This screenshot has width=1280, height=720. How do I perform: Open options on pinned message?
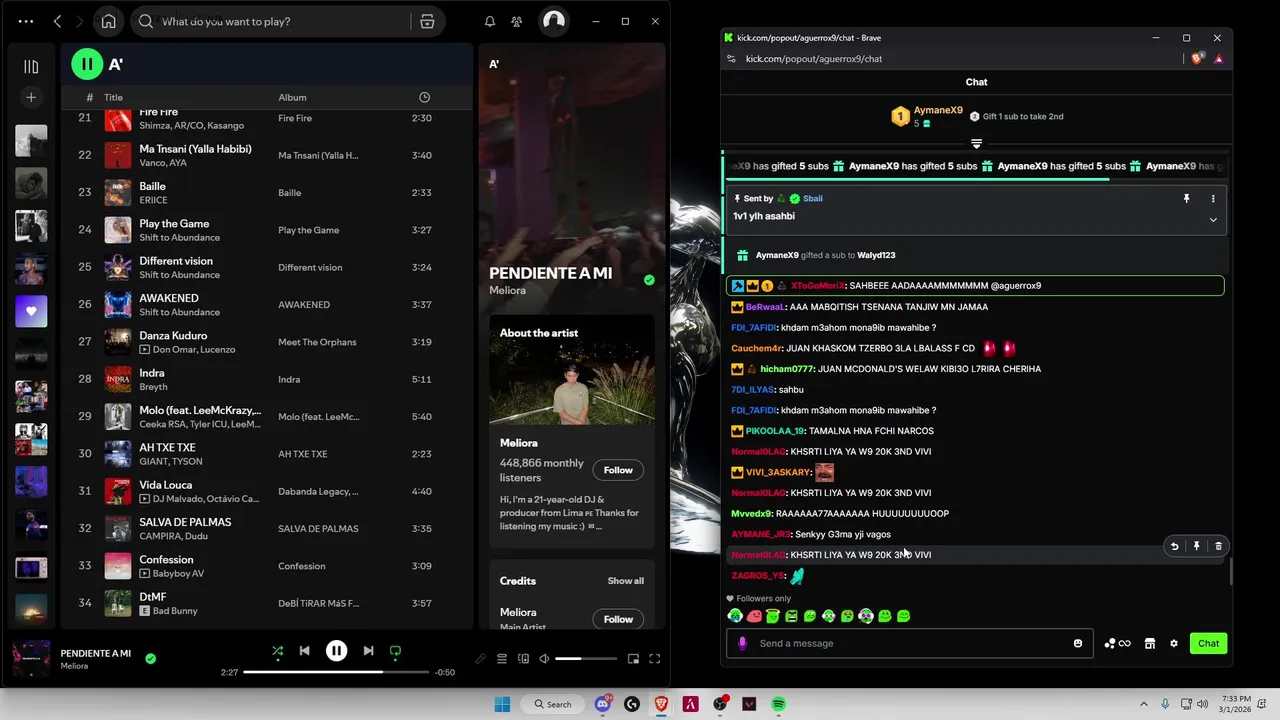[1213, 199]
